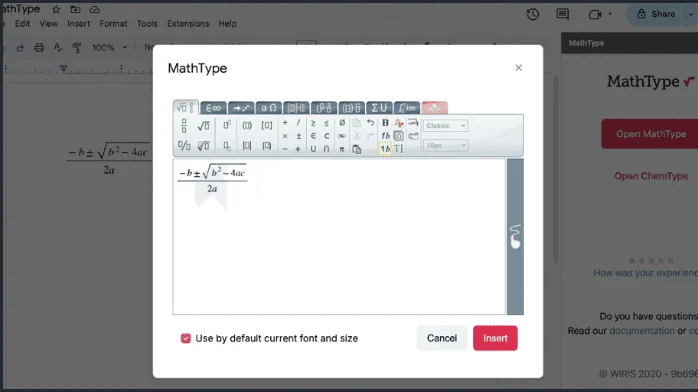Switch to the brackets and accents tab
This screenshot has height=392, width=698.
(351, 108)
